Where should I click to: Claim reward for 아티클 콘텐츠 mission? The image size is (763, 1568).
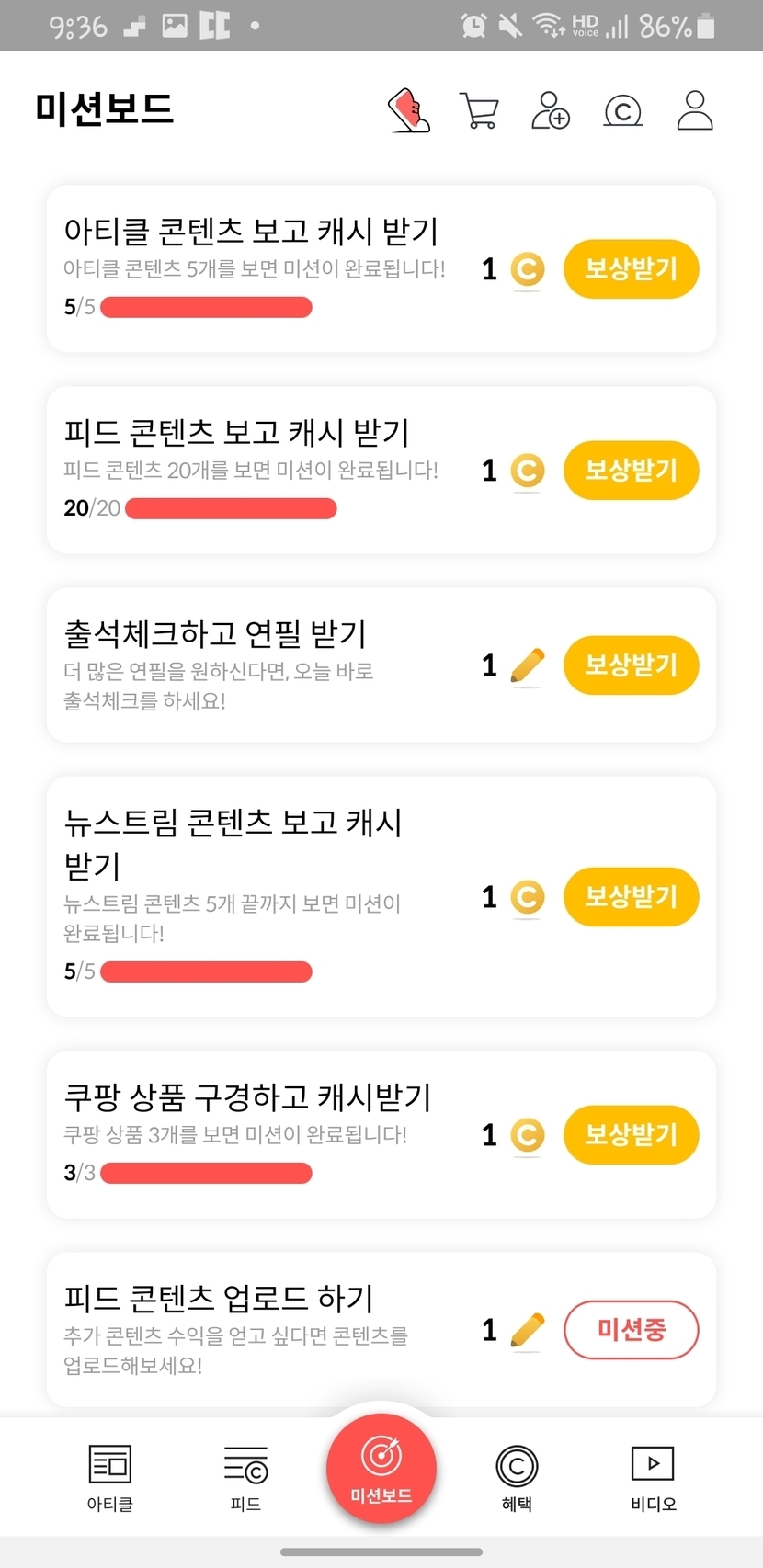631,269
